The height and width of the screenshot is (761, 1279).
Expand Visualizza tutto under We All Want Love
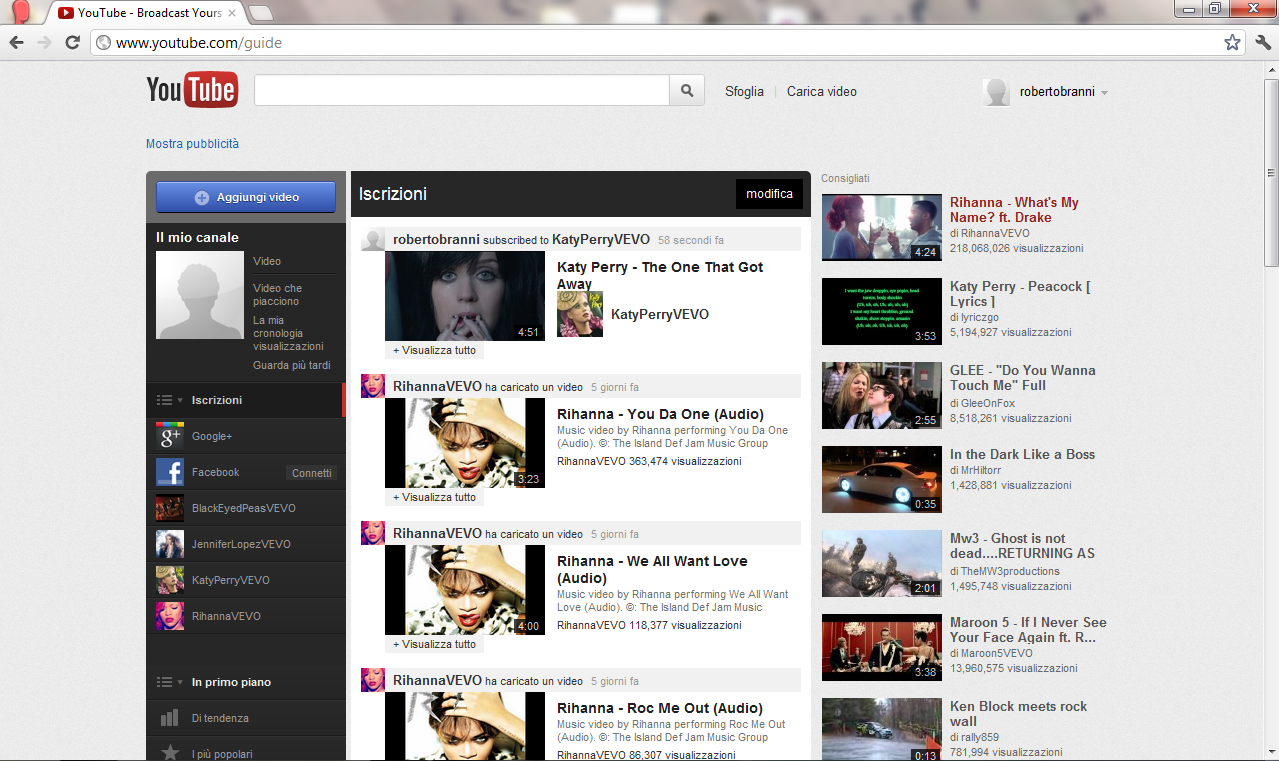point(434,644)
